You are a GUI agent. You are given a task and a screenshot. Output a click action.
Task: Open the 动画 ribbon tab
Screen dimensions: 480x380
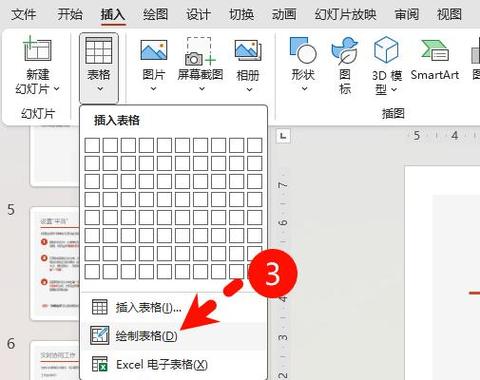click(x=284, y=15)
